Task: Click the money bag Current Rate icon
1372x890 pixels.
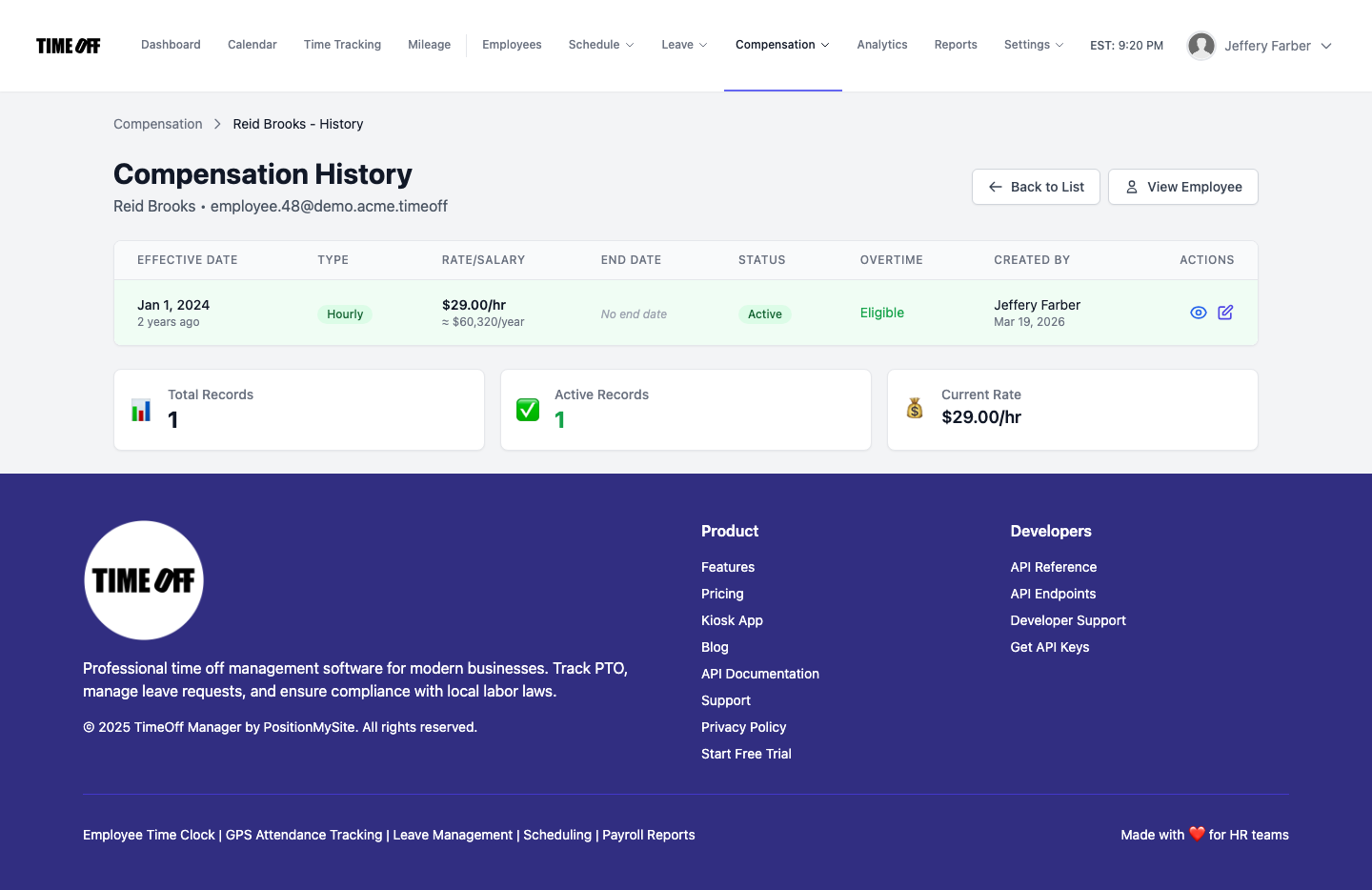Action: [x=915, y=409]
